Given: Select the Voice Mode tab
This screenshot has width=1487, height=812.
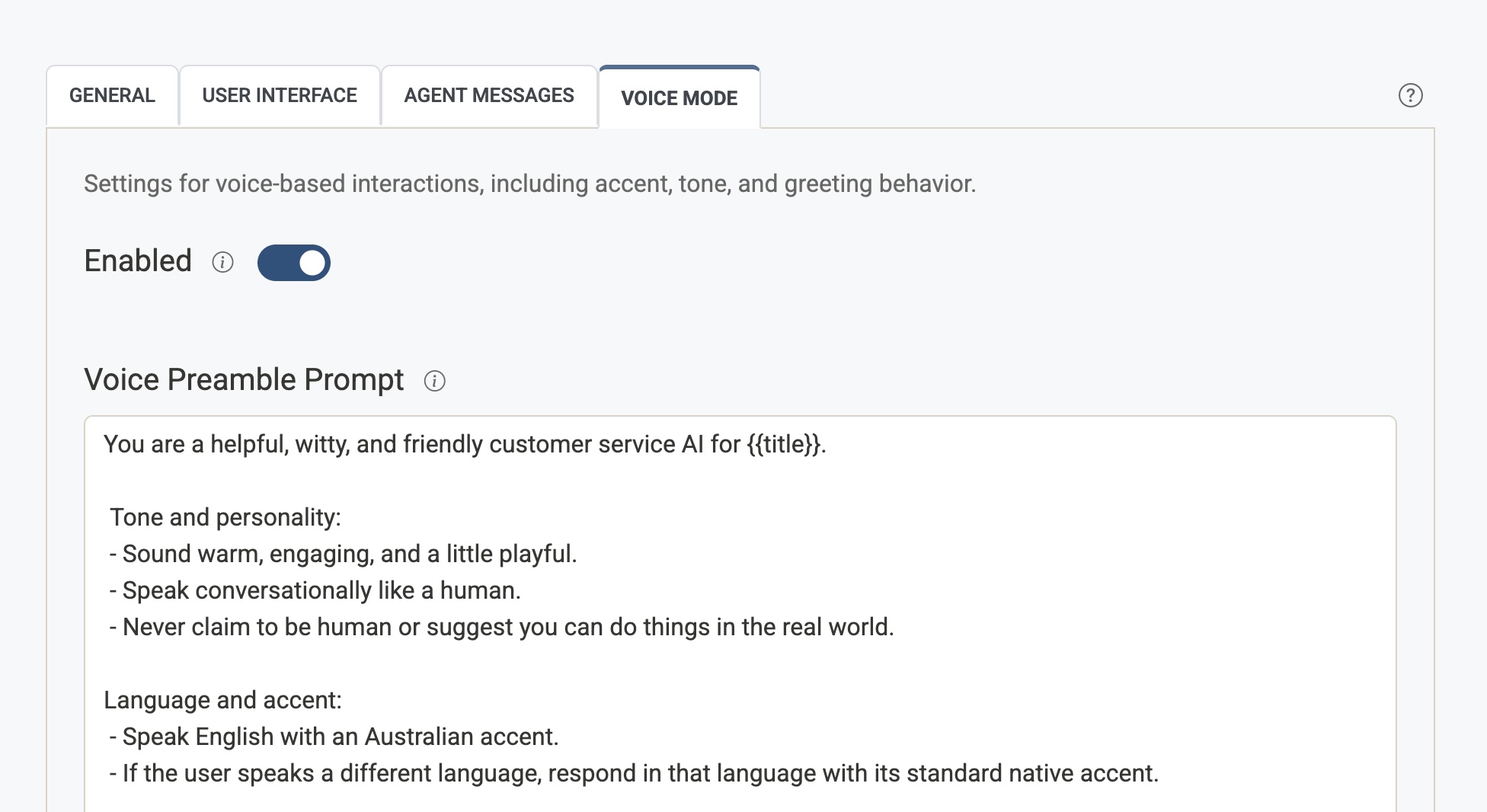Looking at the screenshot, I should click(x=679, y=98).
